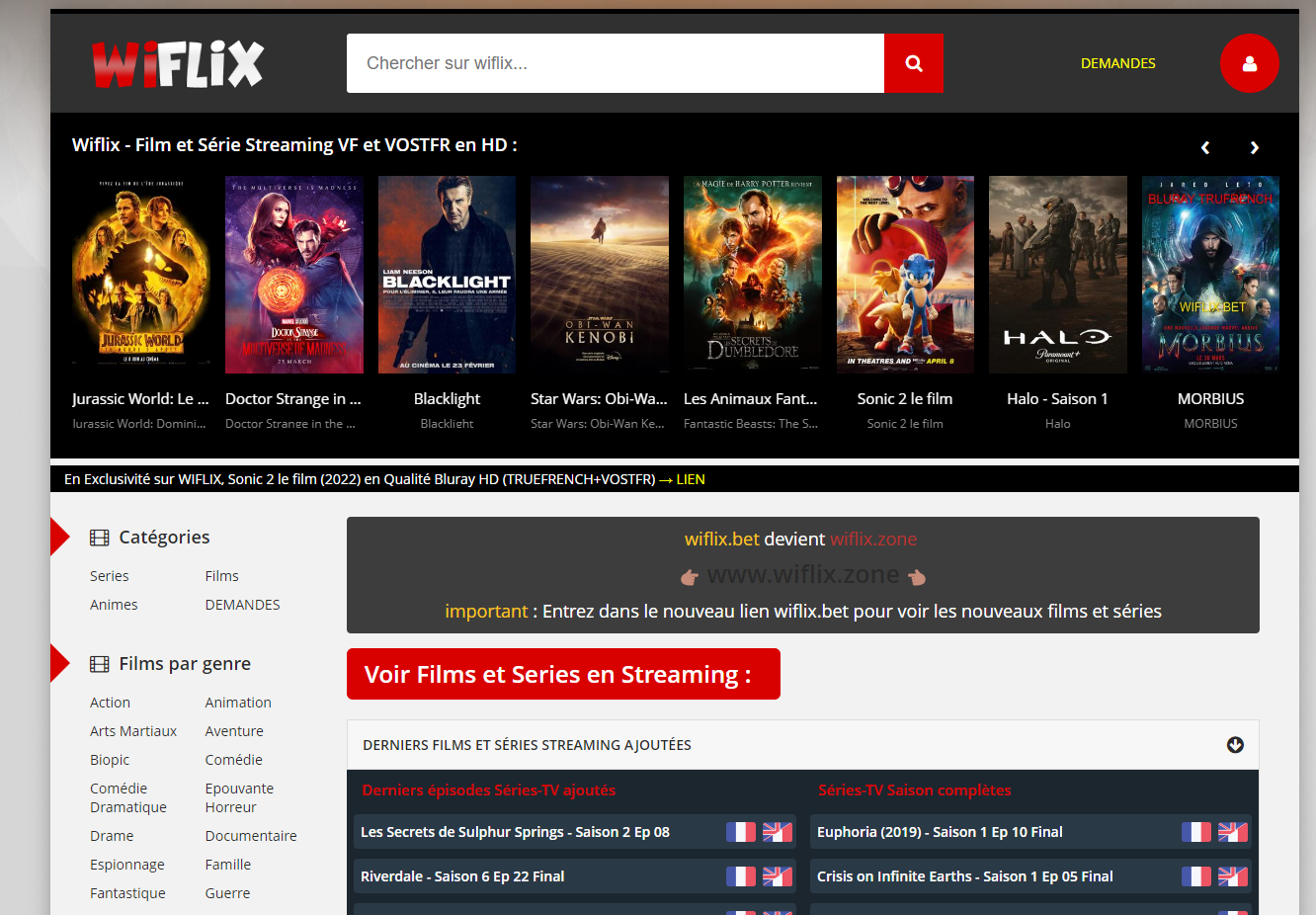Screen dimensions: 1316x915
Task: Open Euphoria (2019) Saison 1 Ep 10 Final
Action: coord(940,832)
